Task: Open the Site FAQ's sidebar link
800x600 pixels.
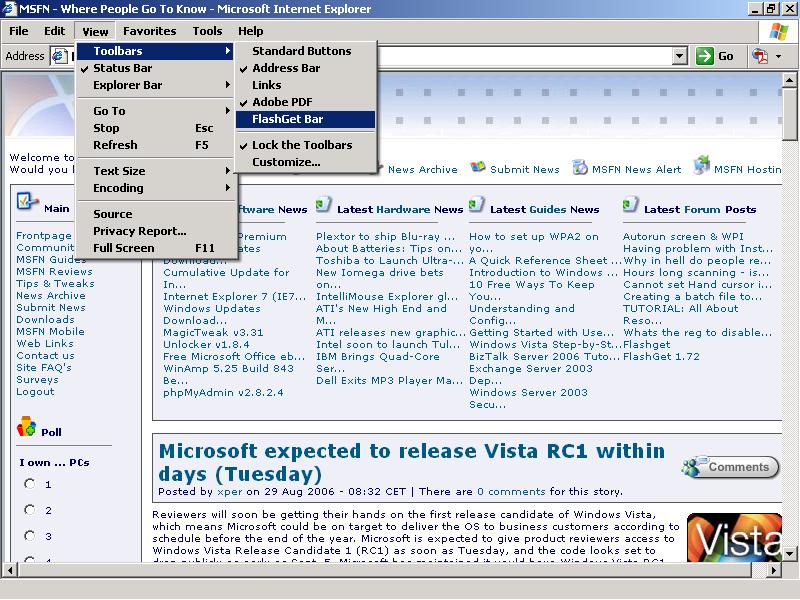Action: [x=44, y=368]
